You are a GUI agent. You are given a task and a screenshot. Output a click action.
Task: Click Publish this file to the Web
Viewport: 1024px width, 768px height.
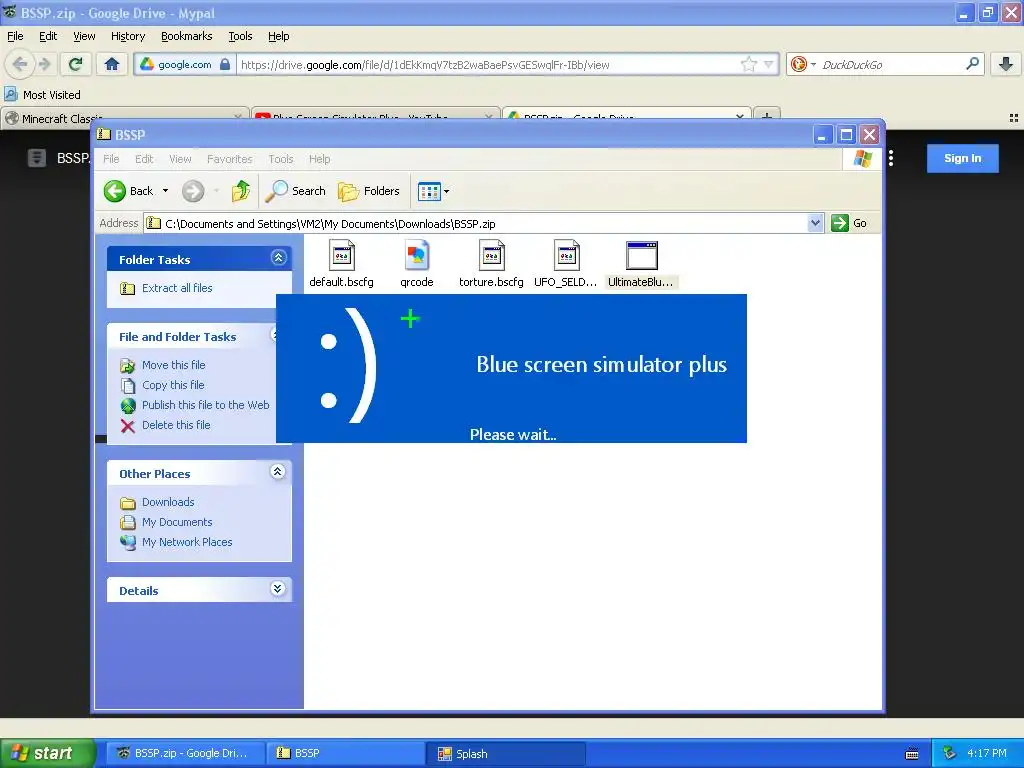(205, 405)
